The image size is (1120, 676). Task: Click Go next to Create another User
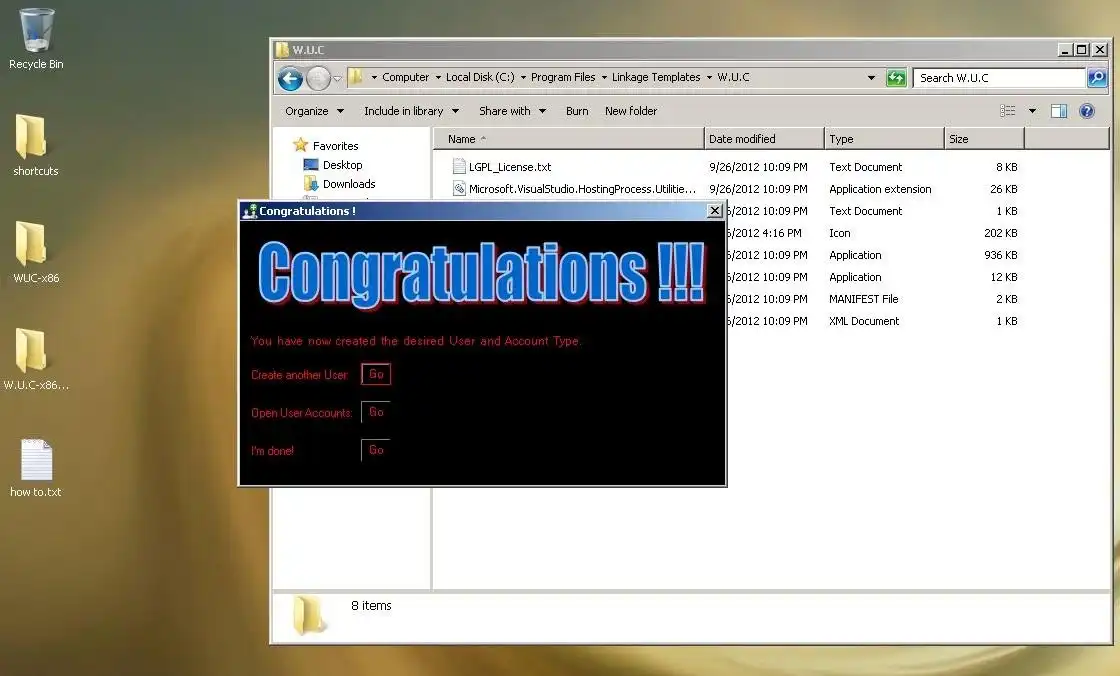click(376, 374)
